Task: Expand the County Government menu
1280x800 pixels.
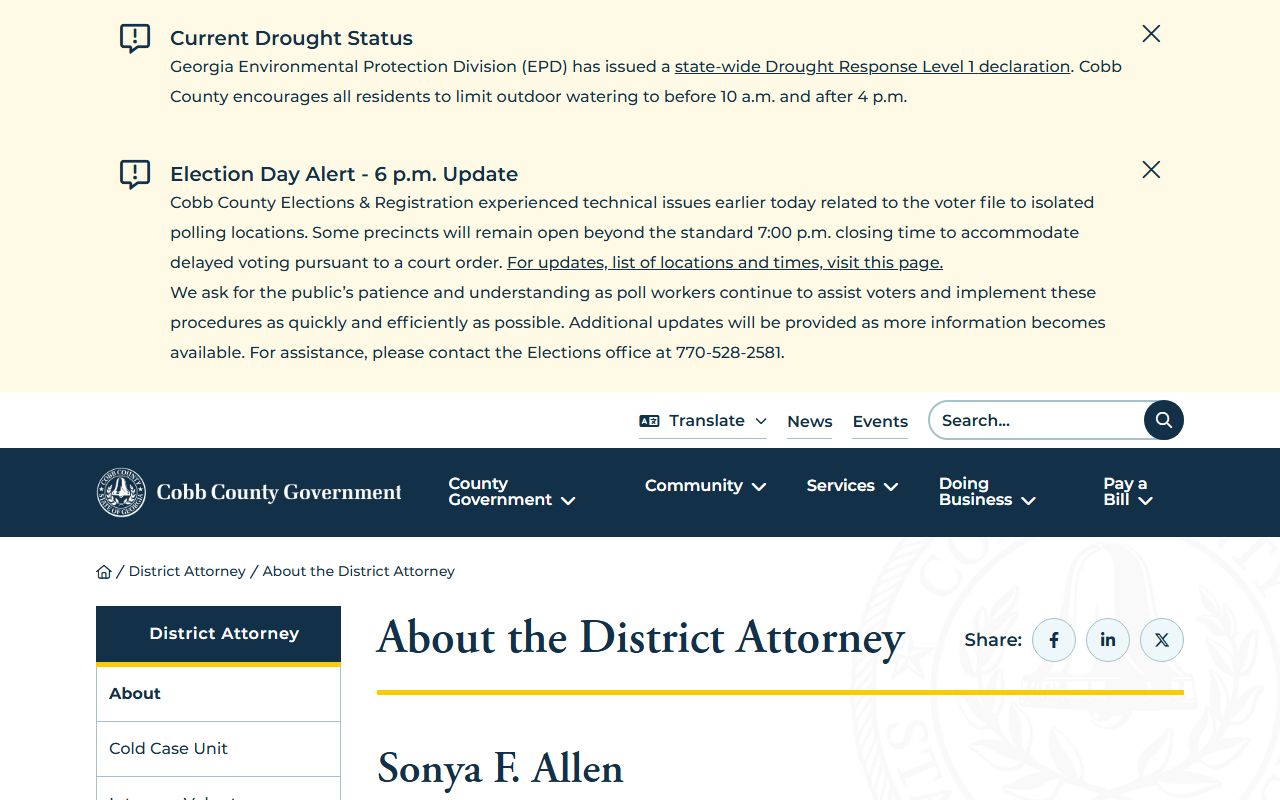Action: click(x=512, y=492)
